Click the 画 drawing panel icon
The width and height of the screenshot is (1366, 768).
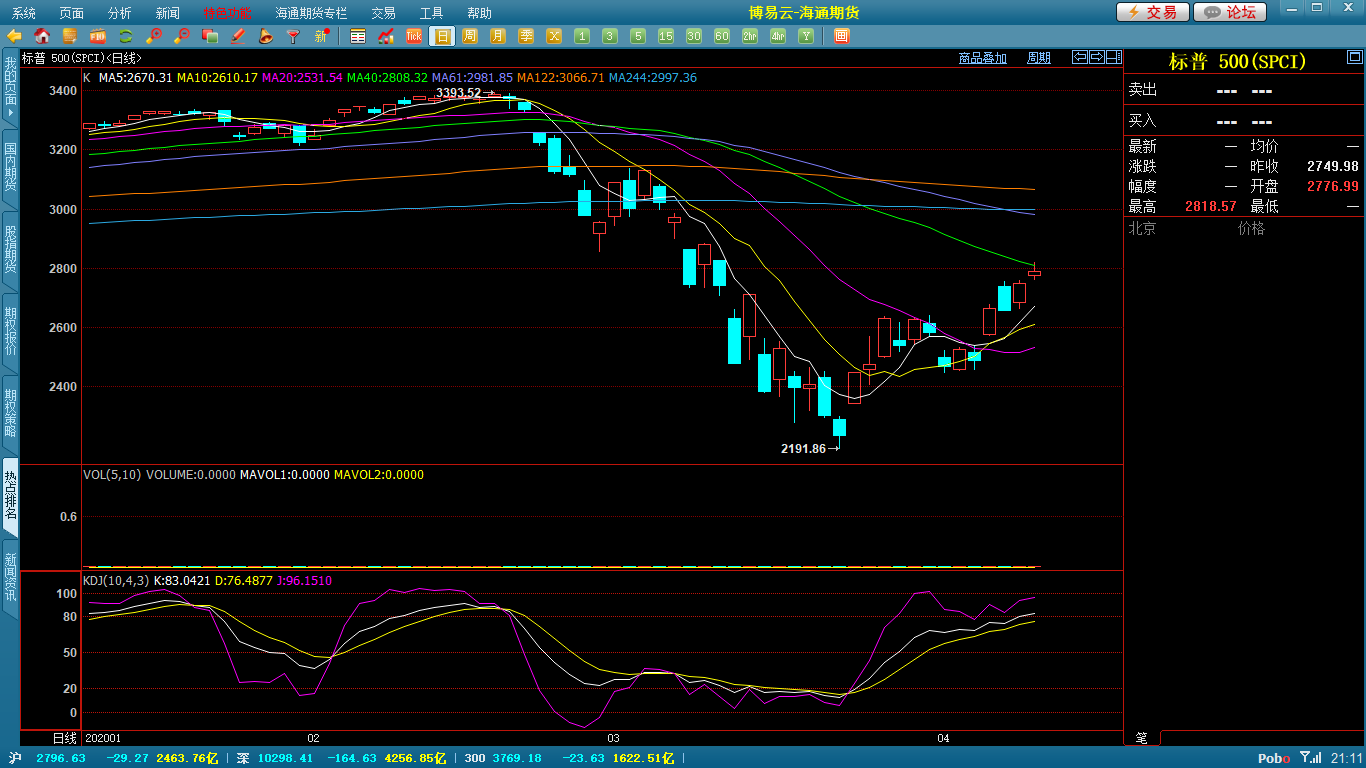click(x=841, y=36)
